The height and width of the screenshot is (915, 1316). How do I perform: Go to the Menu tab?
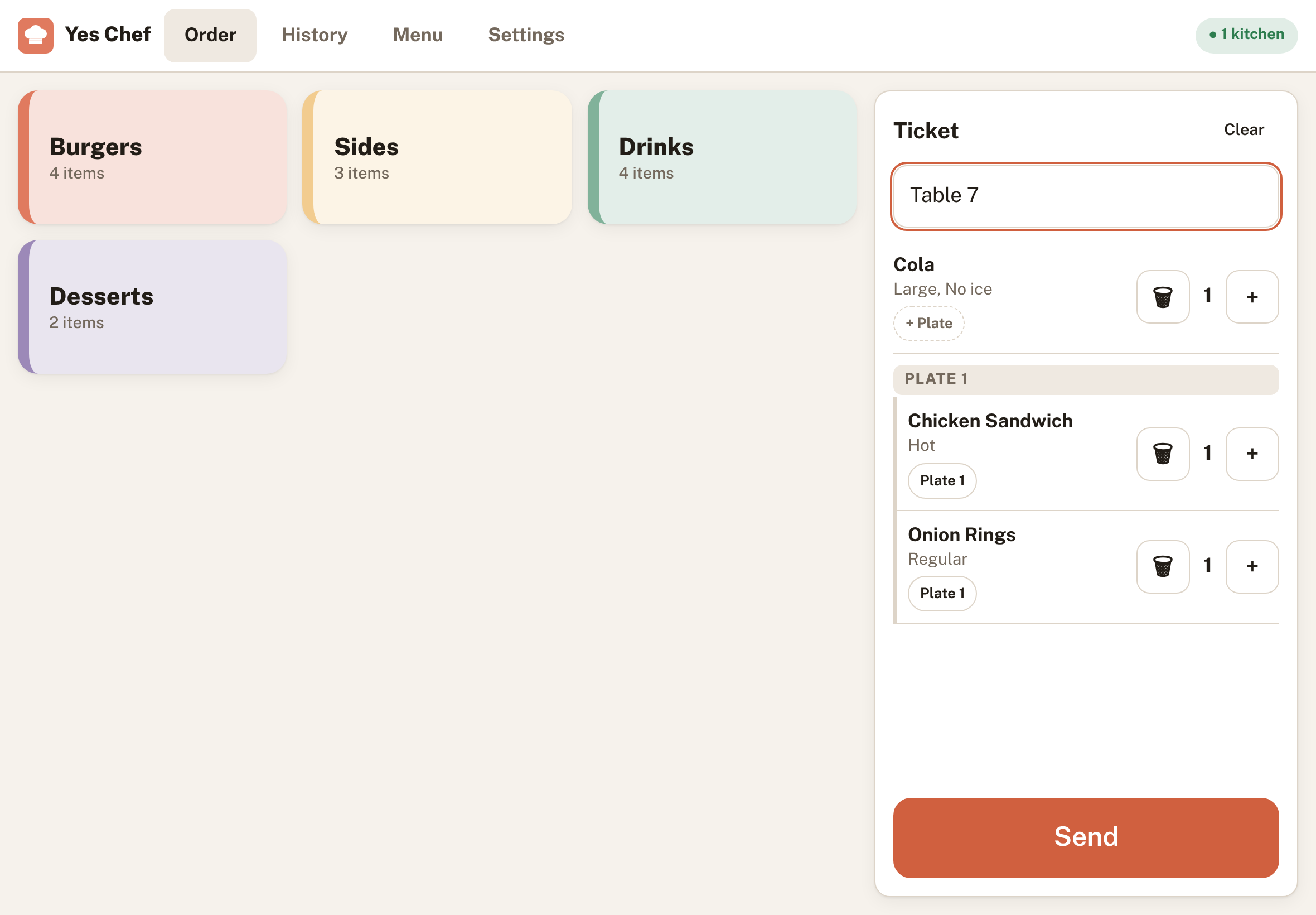coord(418,35)
